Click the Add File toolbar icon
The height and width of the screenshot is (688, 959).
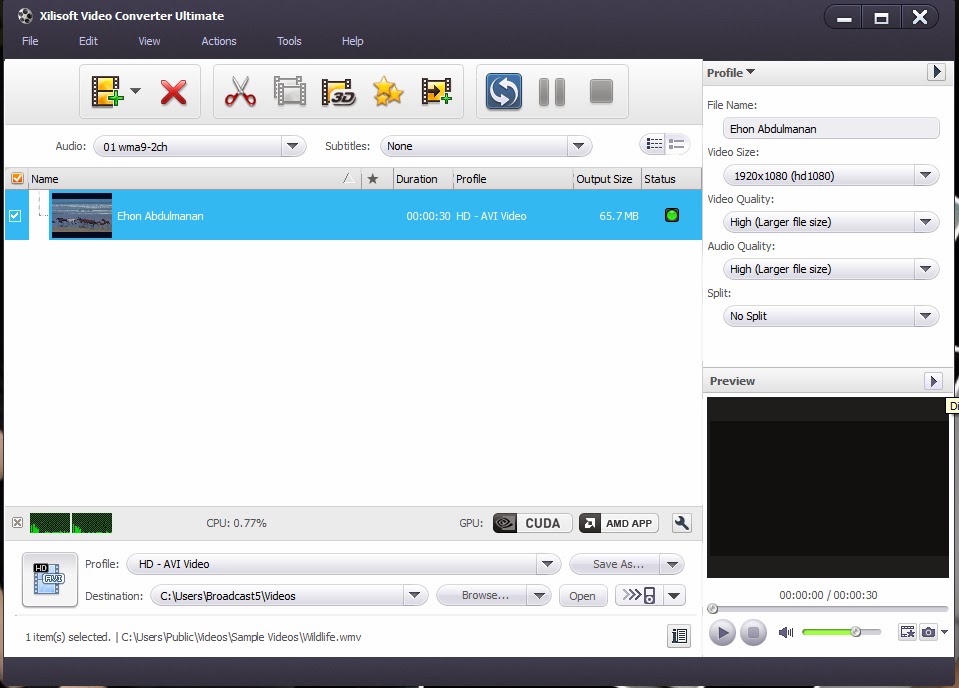tap(108, 91)
